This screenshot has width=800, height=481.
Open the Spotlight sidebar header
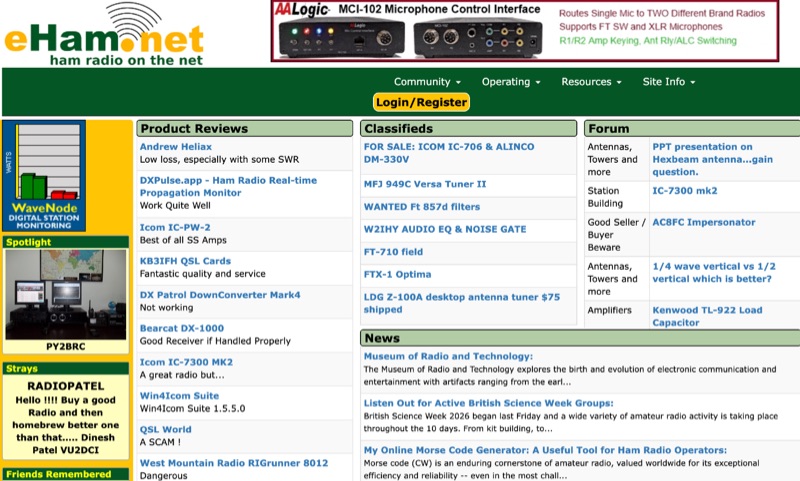66,242
